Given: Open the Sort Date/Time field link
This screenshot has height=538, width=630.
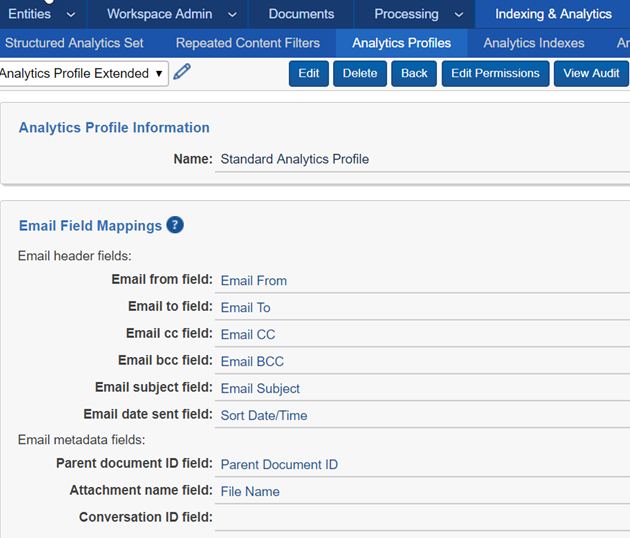Looking at the screenshot, I should [264, 415].
